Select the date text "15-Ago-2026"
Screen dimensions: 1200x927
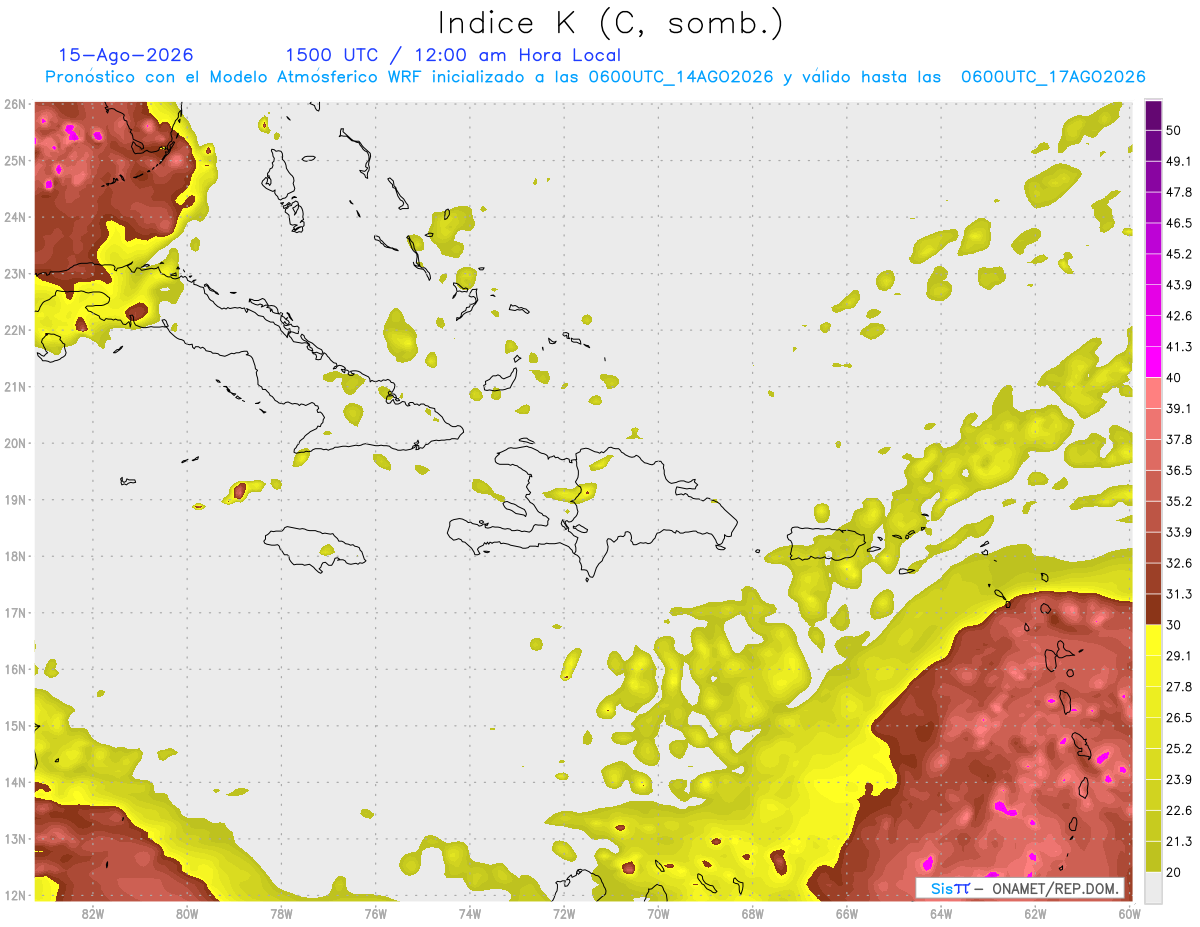point(126,55)
